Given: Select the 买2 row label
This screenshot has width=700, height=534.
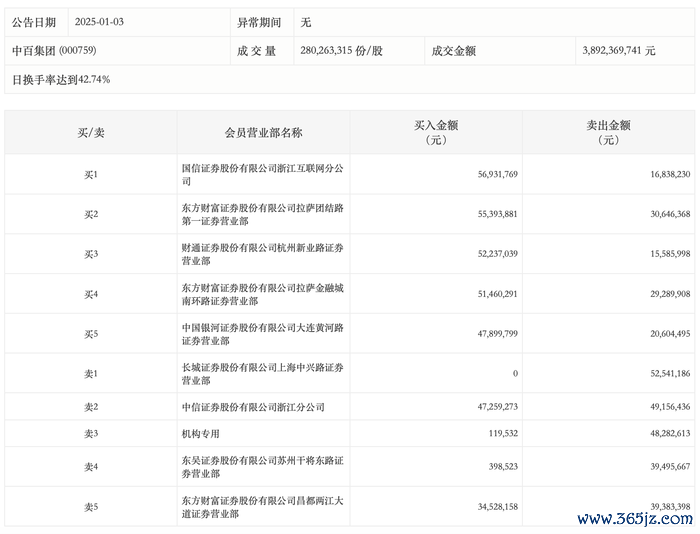Looking at the screenshot, I should point(91,214).
